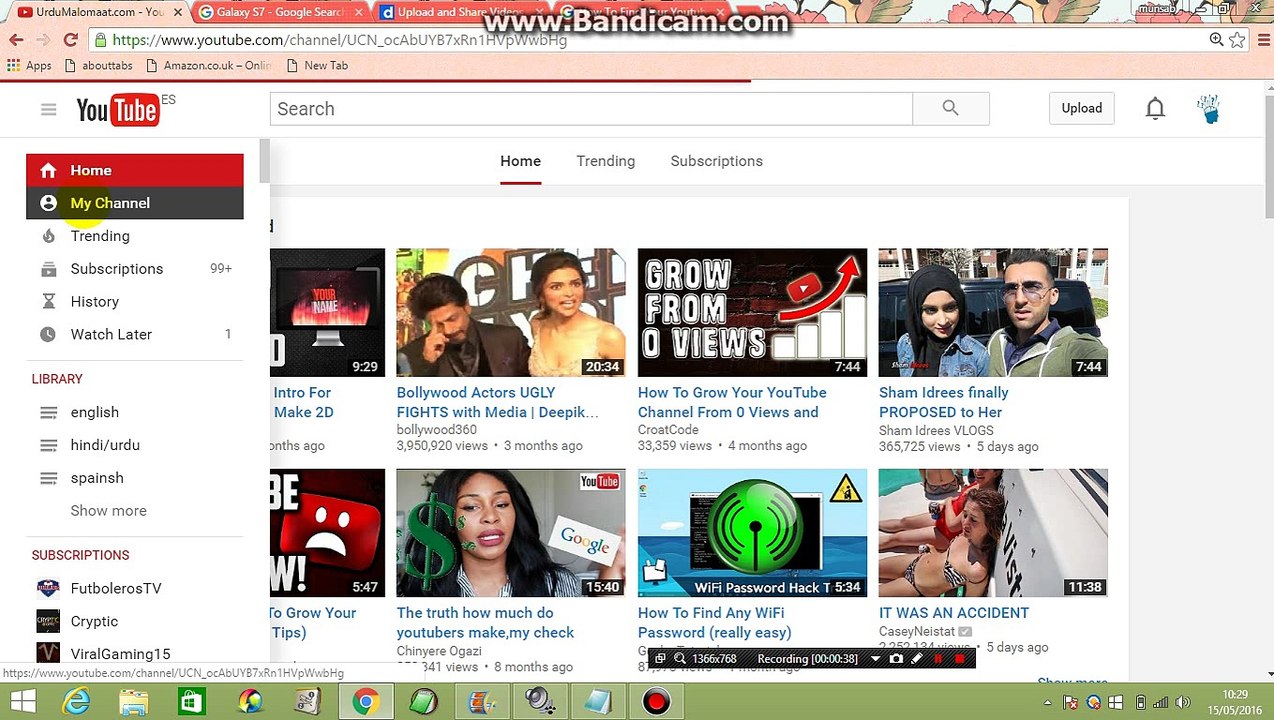Viewport: 1274px width, 720px height.
Task: Click the ViralGaming15 channel avatar
Action: click(x=48, y=654)
